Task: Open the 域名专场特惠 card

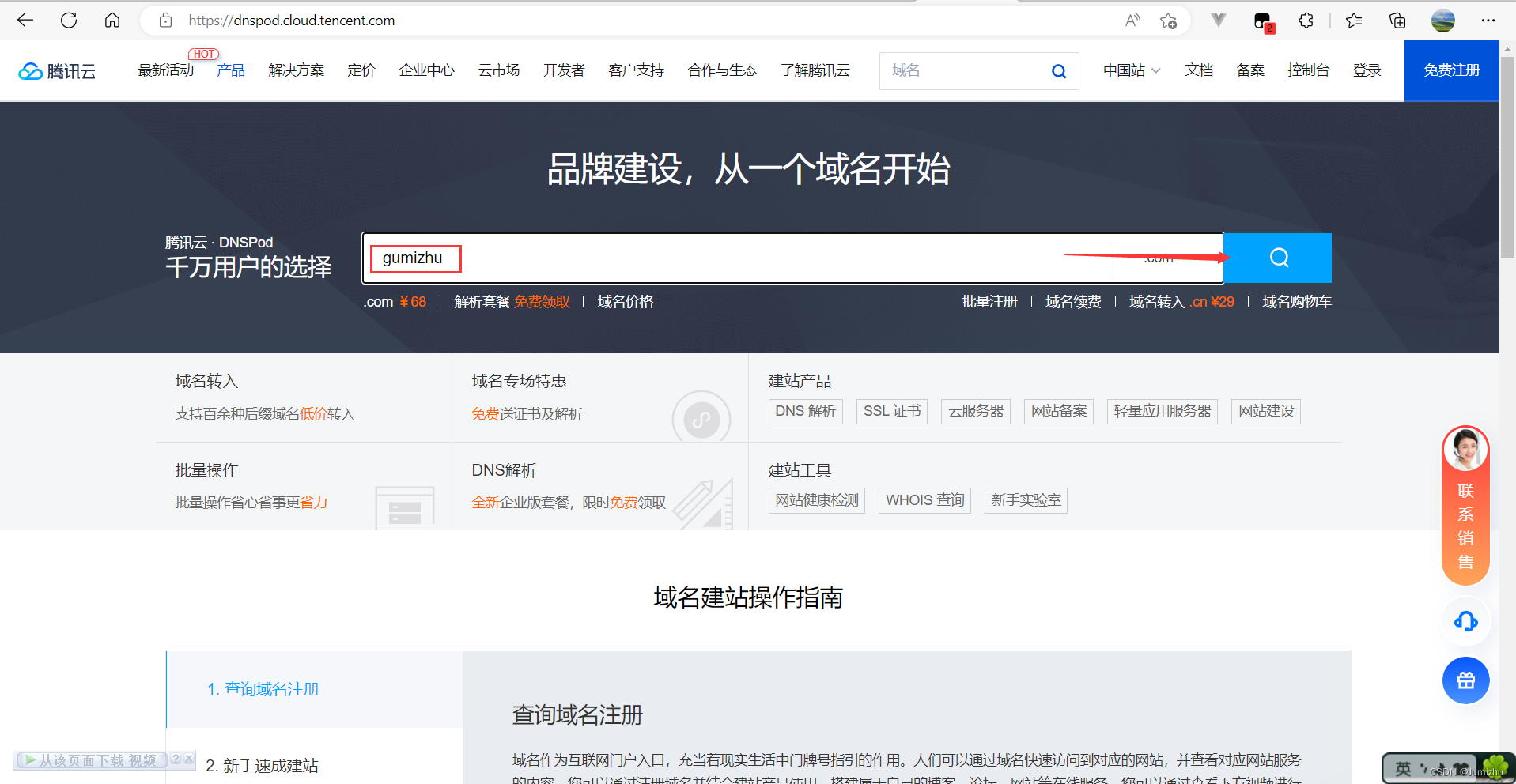Action: [600, 398]
